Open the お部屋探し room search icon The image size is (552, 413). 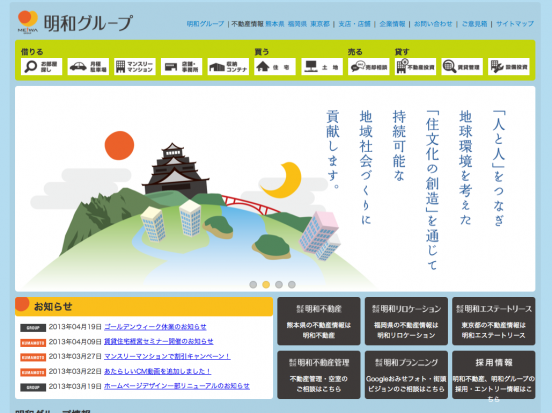coord(42,67)
